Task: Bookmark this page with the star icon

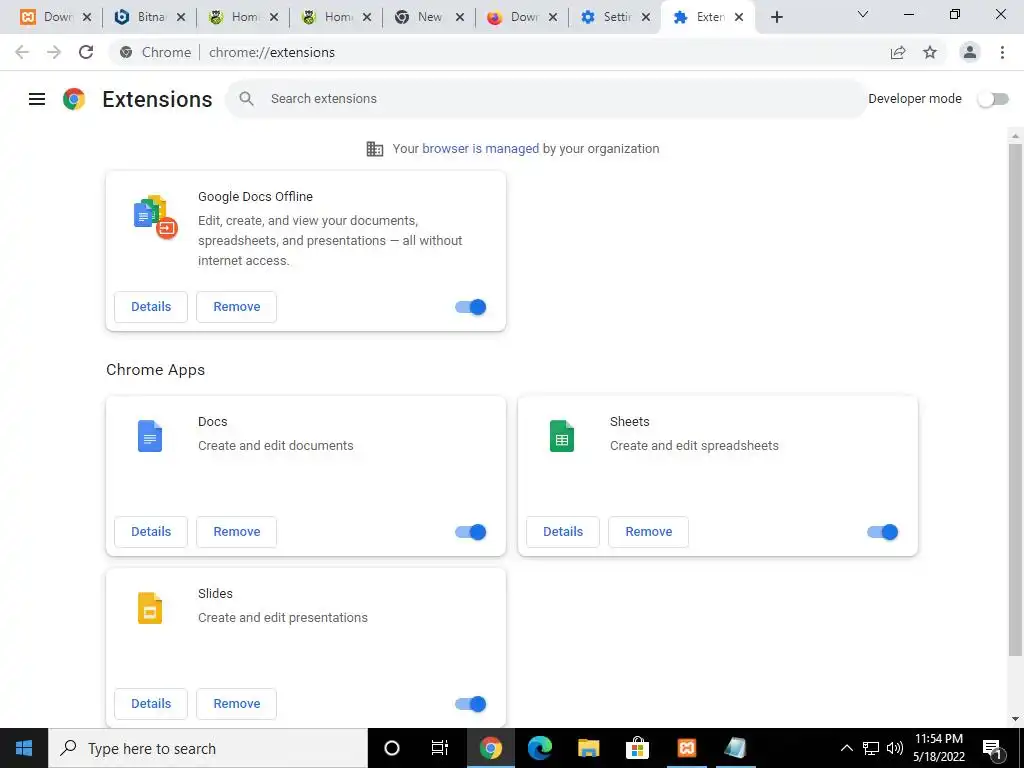Action: click(930, 52)
